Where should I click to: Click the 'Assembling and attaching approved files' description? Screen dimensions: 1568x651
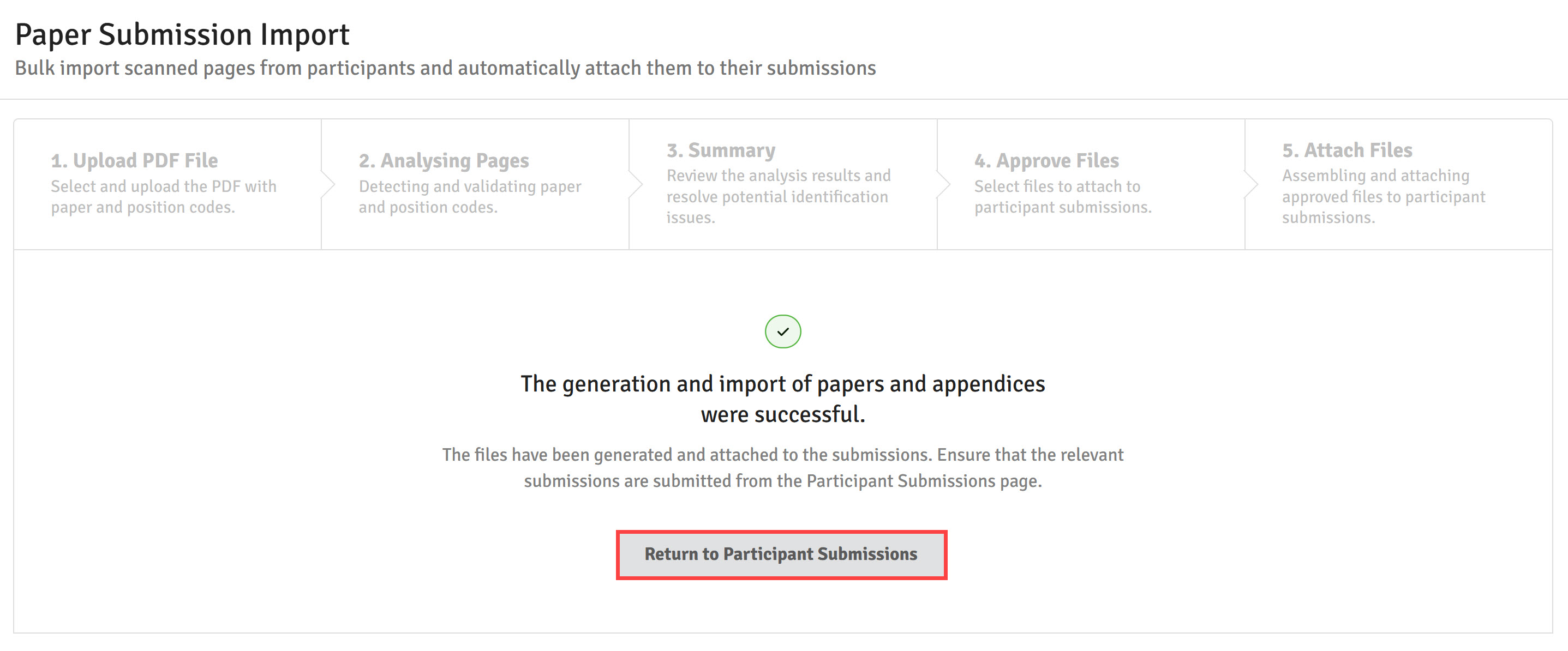1384,196
